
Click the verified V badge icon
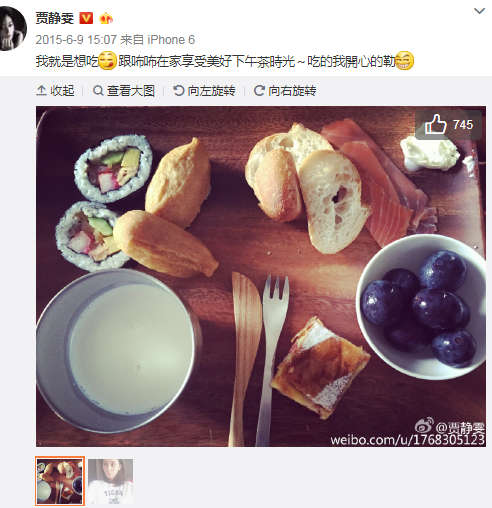[x=86, y=18]
